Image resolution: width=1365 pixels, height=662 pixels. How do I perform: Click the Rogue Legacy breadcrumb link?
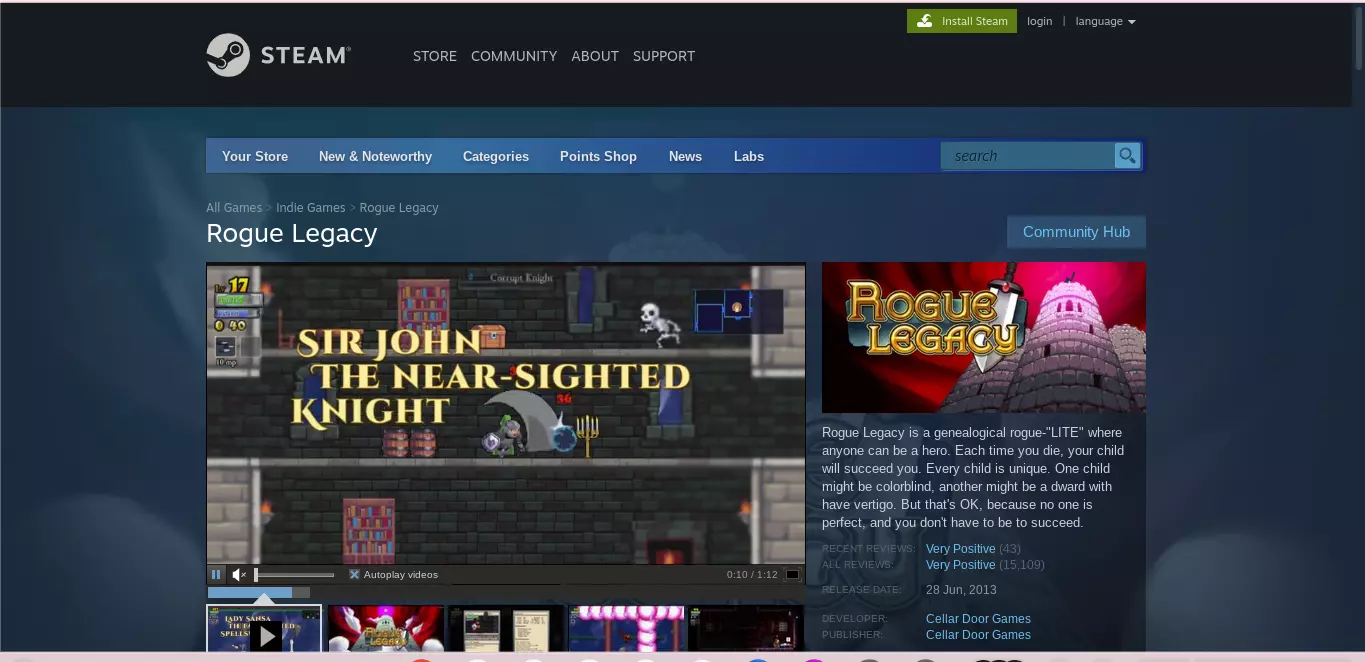399,208
